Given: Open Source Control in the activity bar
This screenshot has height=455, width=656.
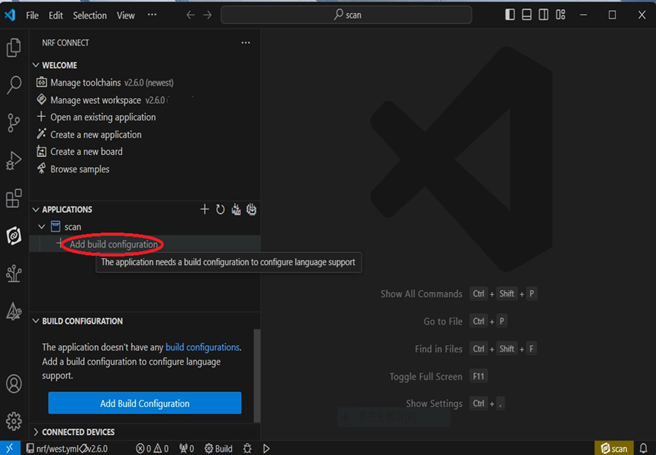Looking at the screenshot, I should (x=14, y=123).
